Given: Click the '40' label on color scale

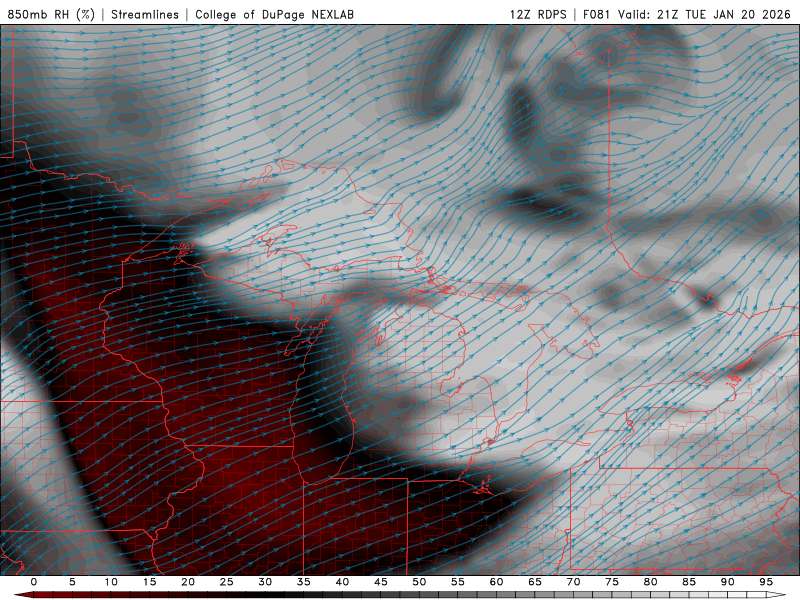Looking at the screenshot, I should (342, 582).
